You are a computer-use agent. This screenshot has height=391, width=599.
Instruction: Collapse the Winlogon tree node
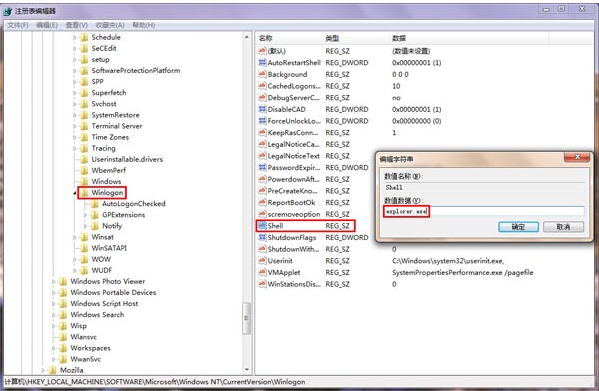click(x=75, y=193)
